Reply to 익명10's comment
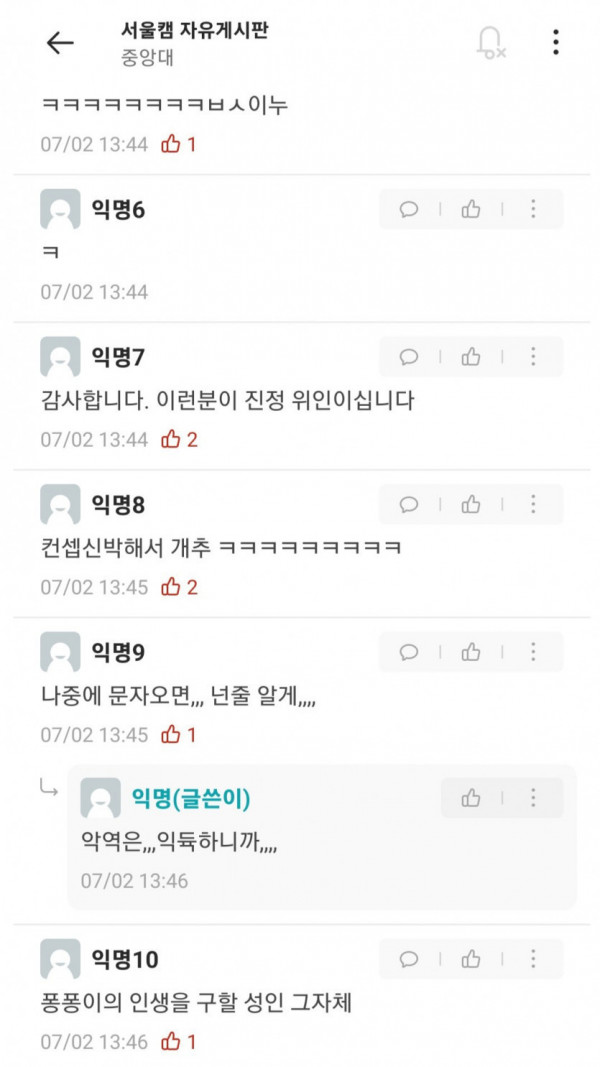The height and width of the screenshot is (1067, 600). click(409, 959)
